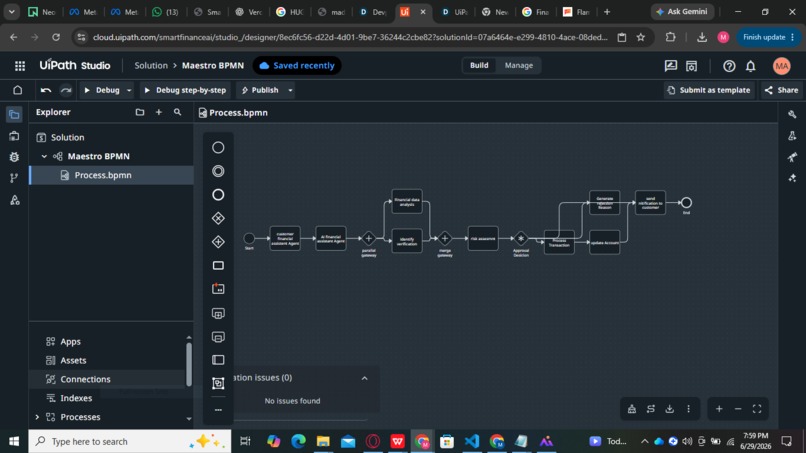Screen dimensions: 806x453
Task: Add an Exclusive gateway from the palette
Action: (x=218, y=219)
